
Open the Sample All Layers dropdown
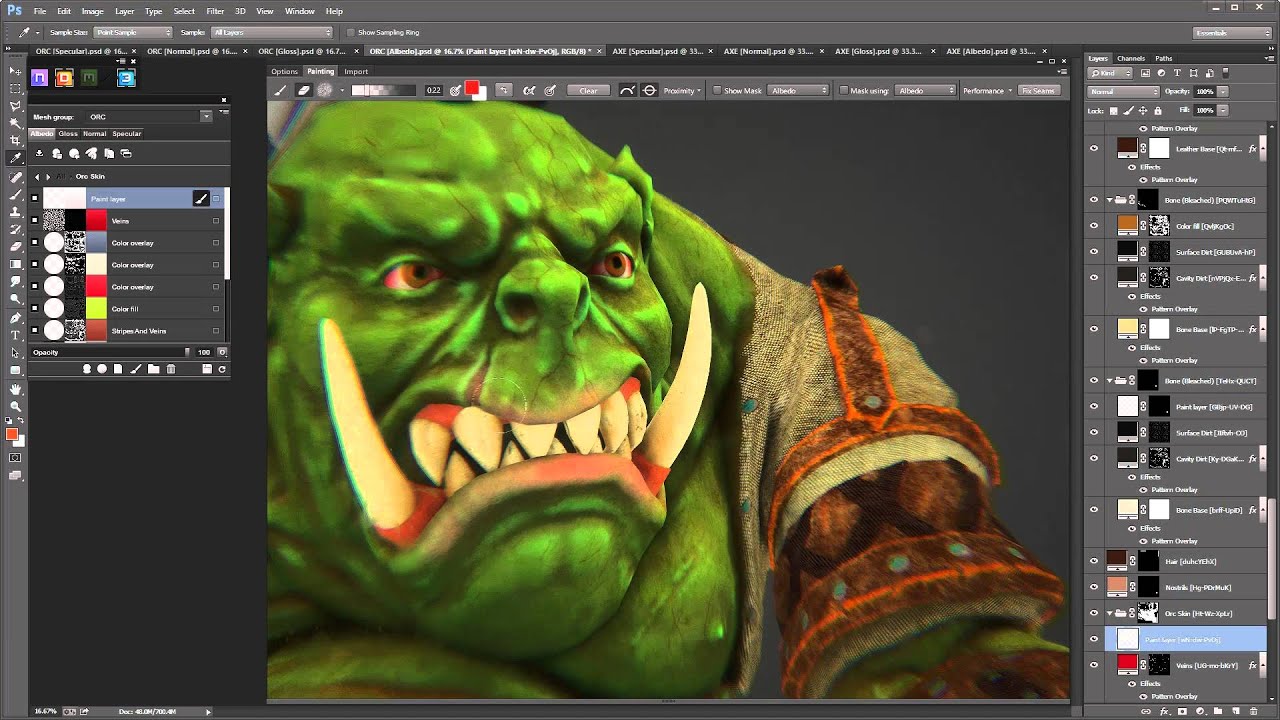(x=271, y=33)
